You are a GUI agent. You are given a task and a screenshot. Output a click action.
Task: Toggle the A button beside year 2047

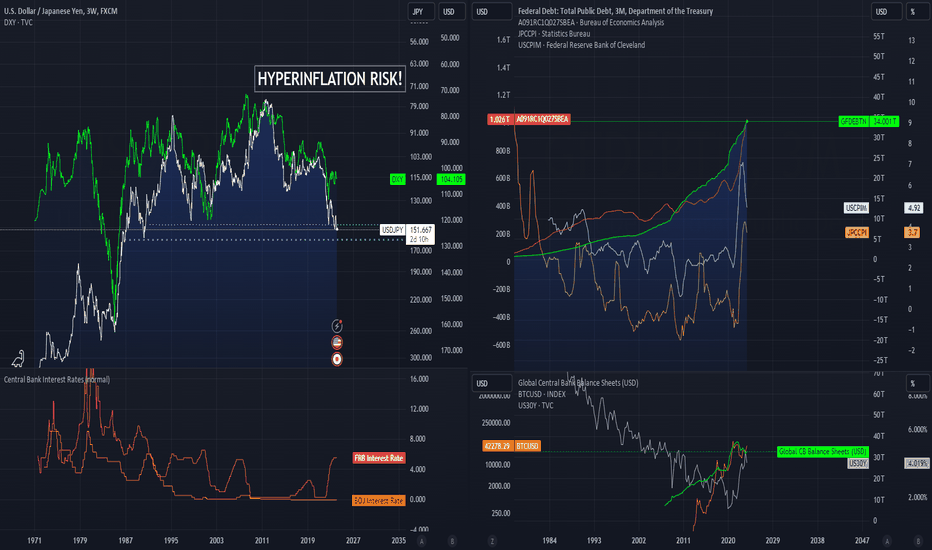click(x=887, y=541)
